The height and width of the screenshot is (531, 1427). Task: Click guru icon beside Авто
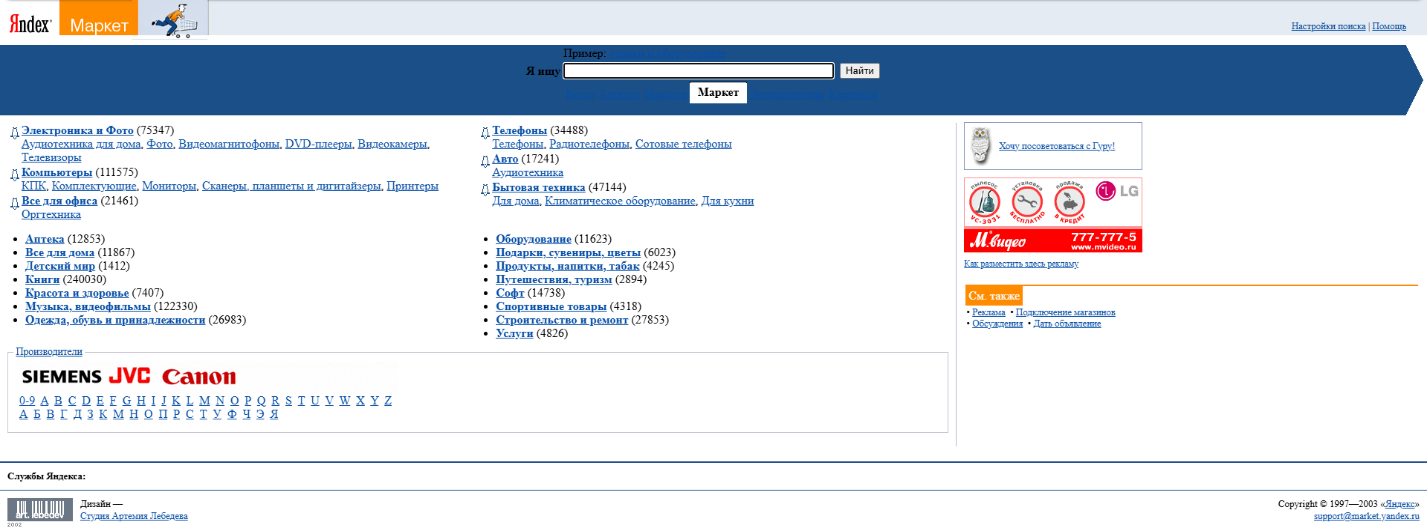pos(485,159)
